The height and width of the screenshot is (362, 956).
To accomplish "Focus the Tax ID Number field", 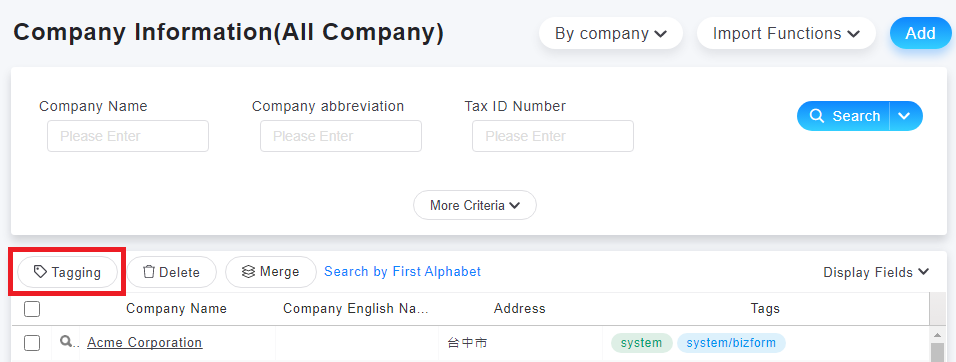I will [553, 136].
